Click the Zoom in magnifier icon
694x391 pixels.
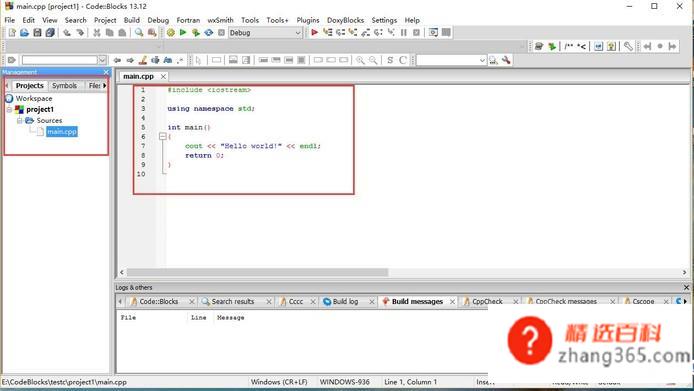(361, 60)
